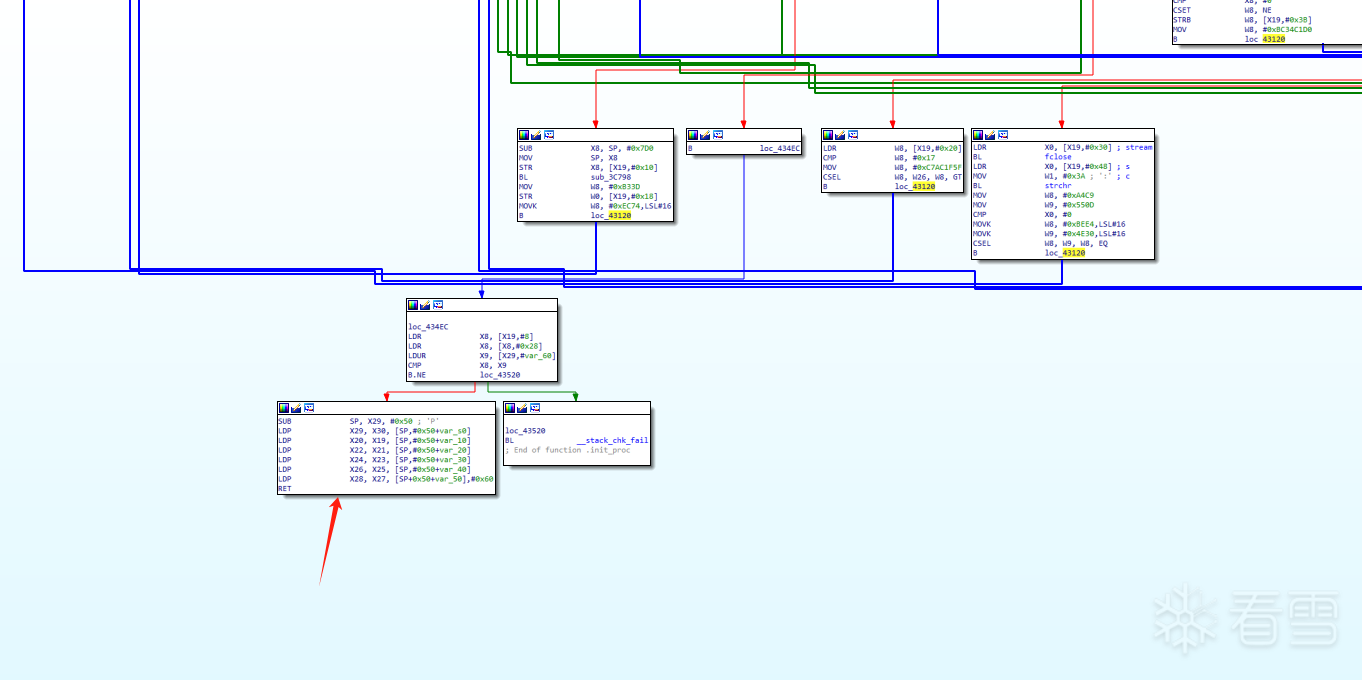
Task: Select the 'BL sub_3C798' instruction
Action: [573, 177]
